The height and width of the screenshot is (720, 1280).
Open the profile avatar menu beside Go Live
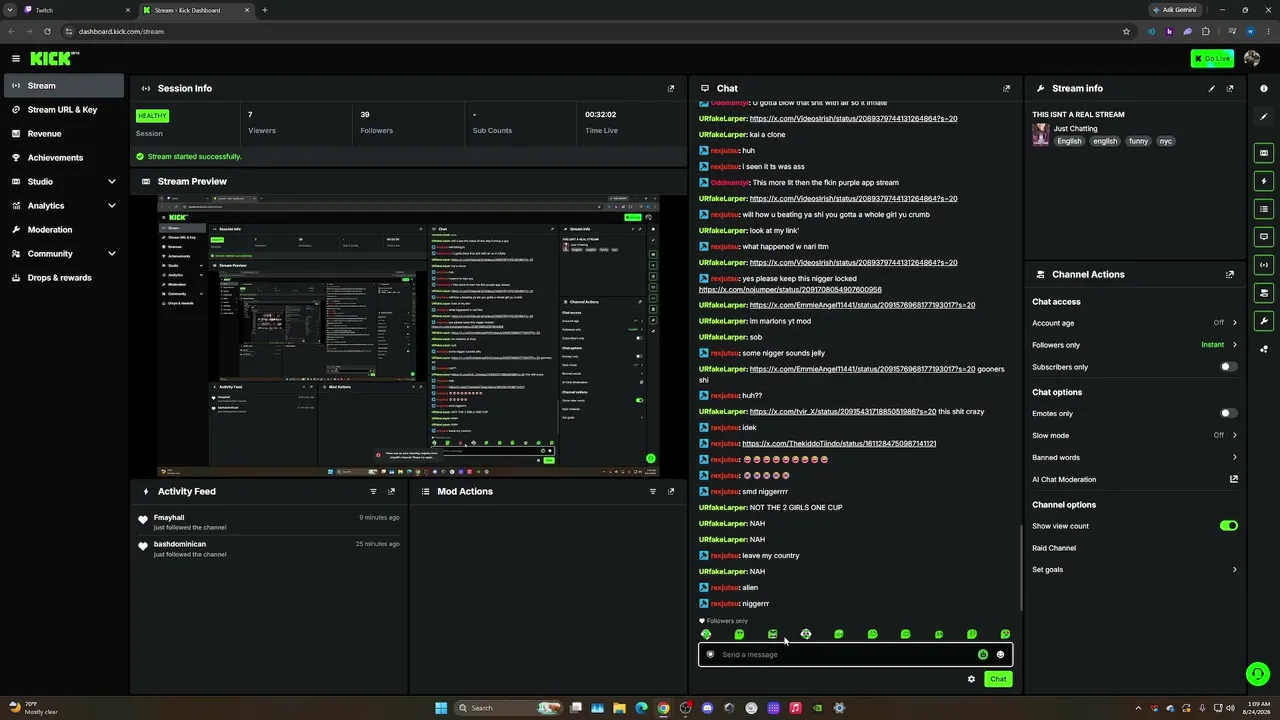pyautogui.click(x=1252, y=58)
